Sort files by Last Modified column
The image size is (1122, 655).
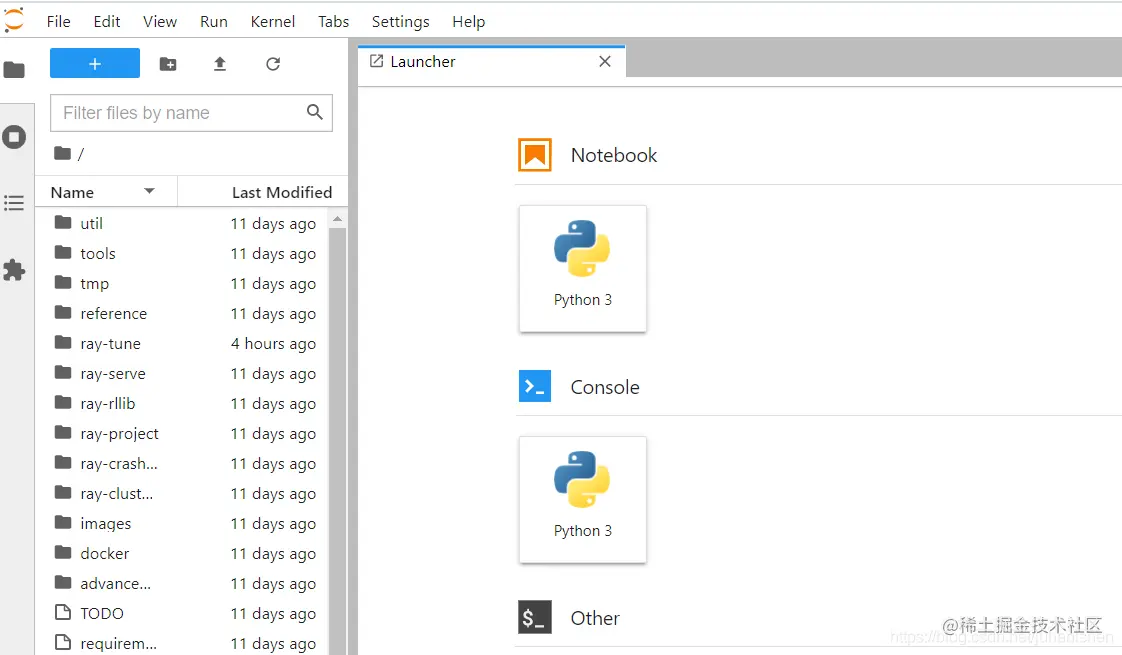(263, 192)
